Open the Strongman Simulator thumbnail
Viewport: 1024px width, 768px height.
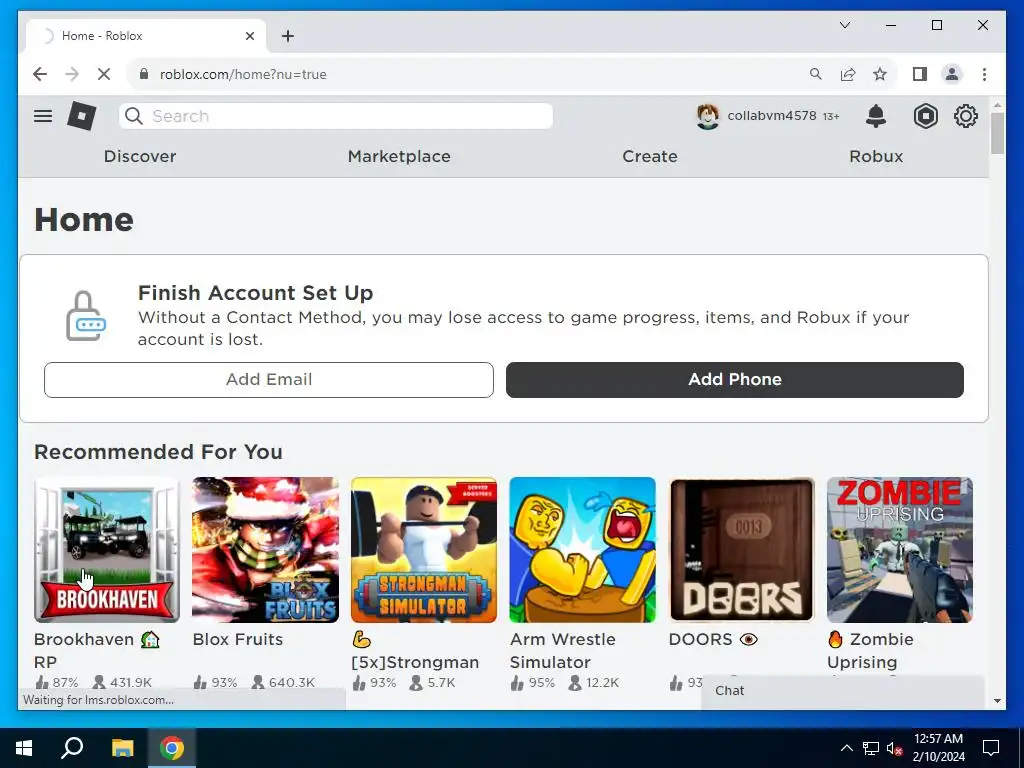[423, 550]
